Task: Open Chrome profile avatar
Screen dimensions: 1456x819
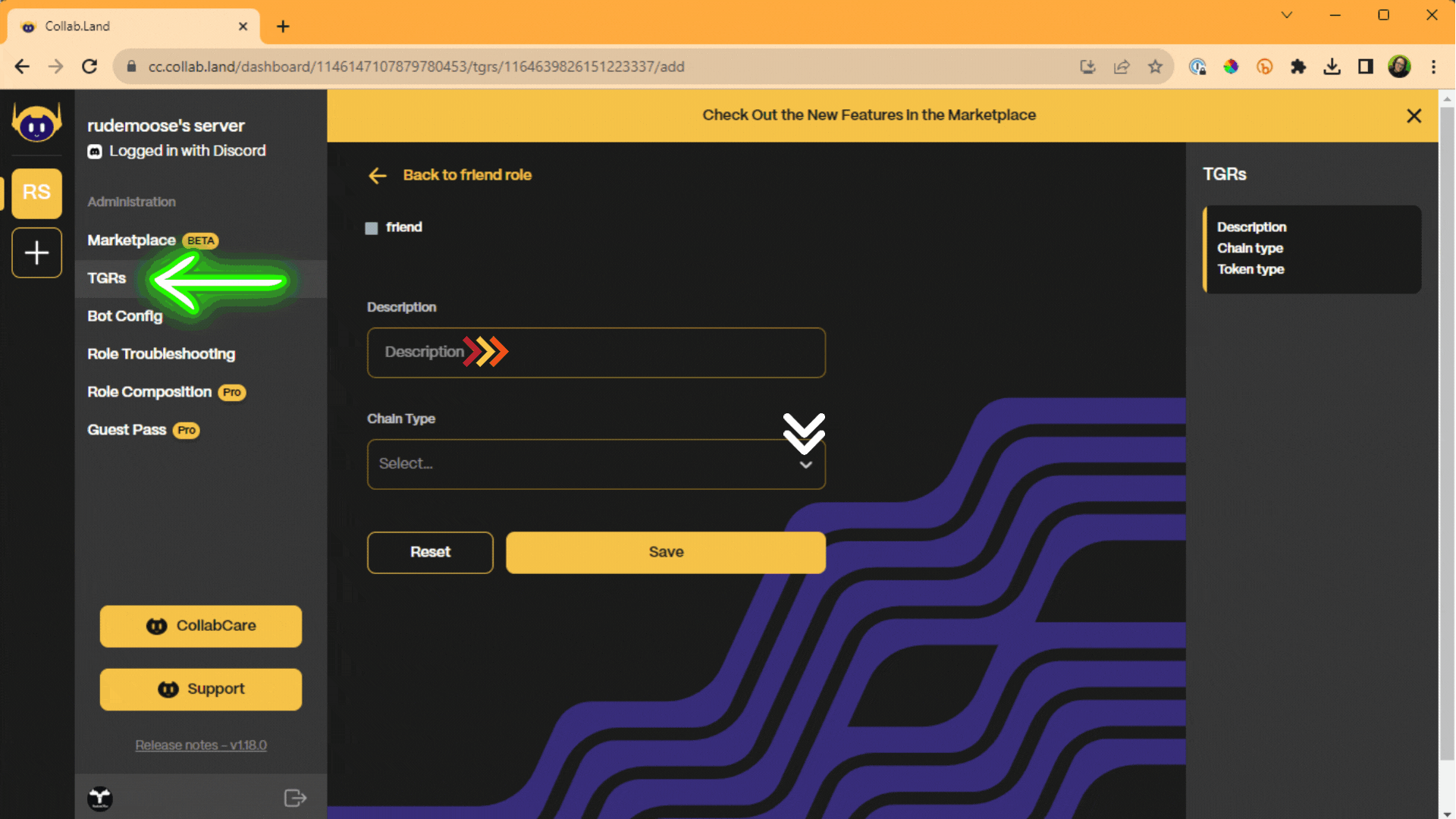Action: tap(1399, 67)
